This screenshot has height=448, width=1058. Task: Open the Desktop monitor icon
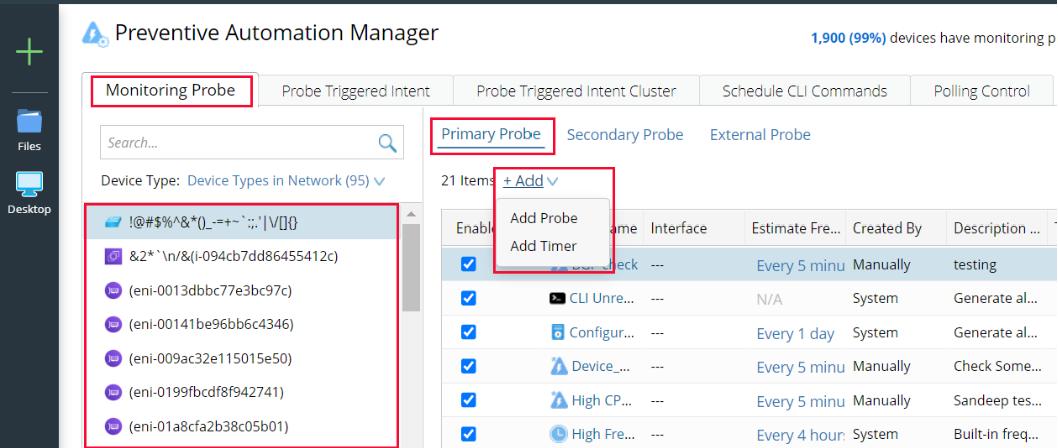29,185
